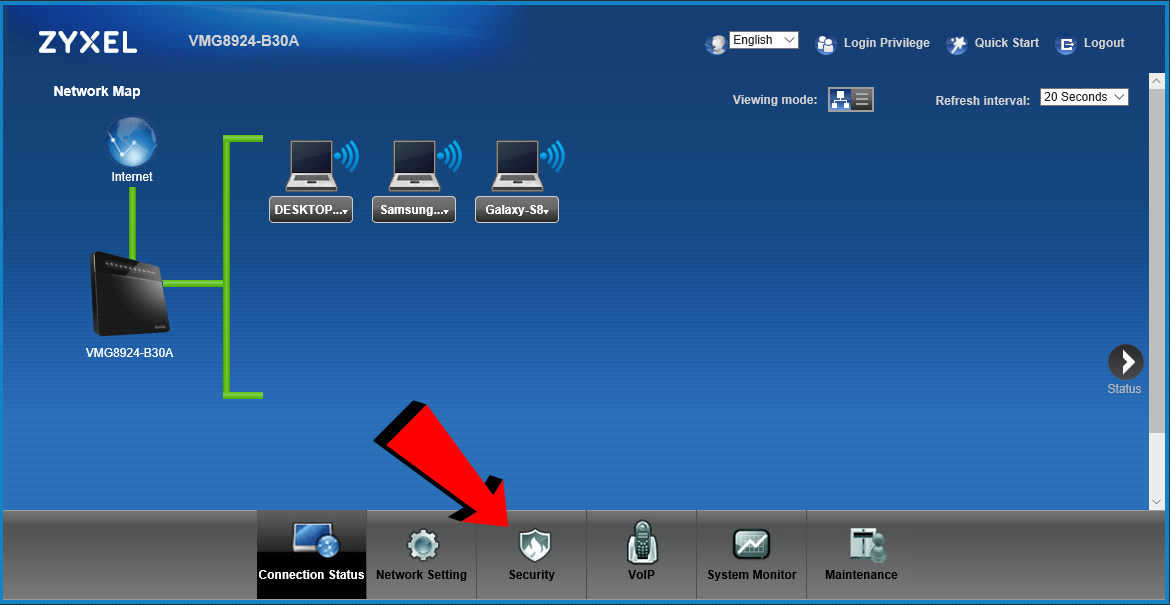Click the Quick Start wand icon
Viewport: 1170px width, 605px height.
coord(957,44)
